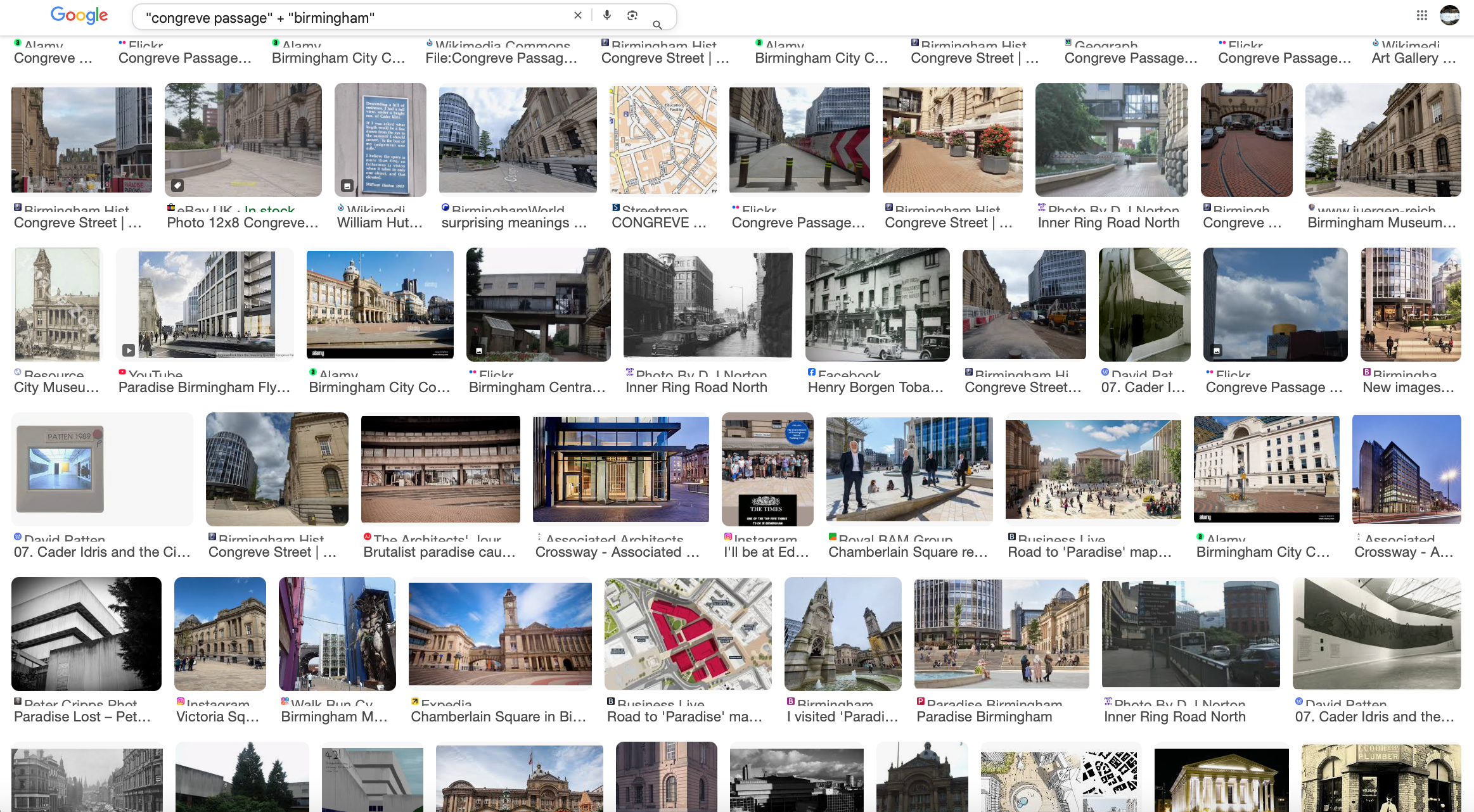Image resolution: width=1474 pixels, height=812 pixels.
Task: Start voice search with microphone icon
Action: [606, 15]
